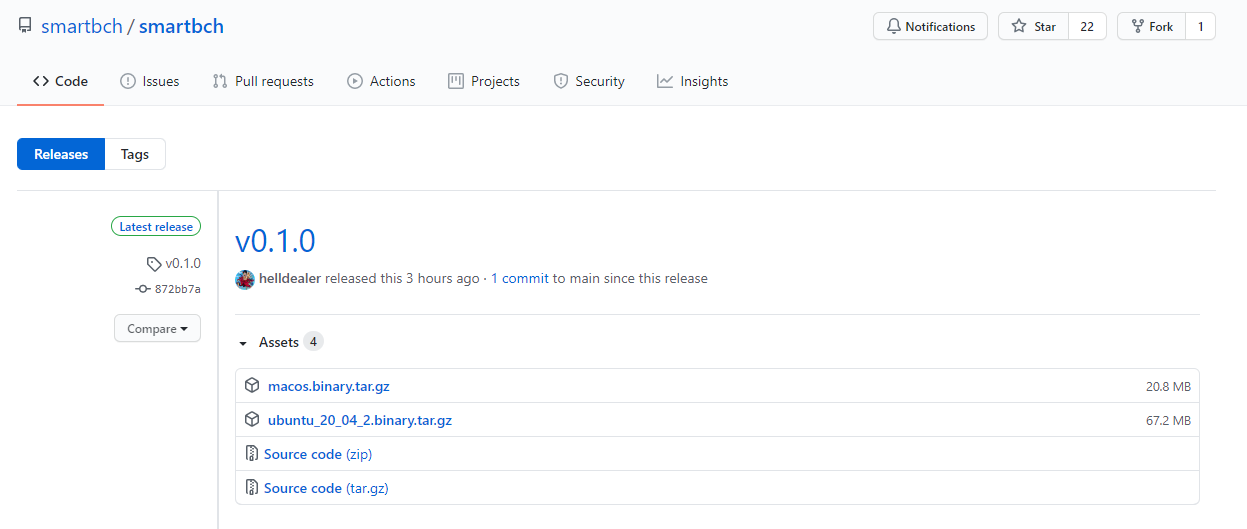
Task: View the fork count of 1
Action: pos(1200,27)
